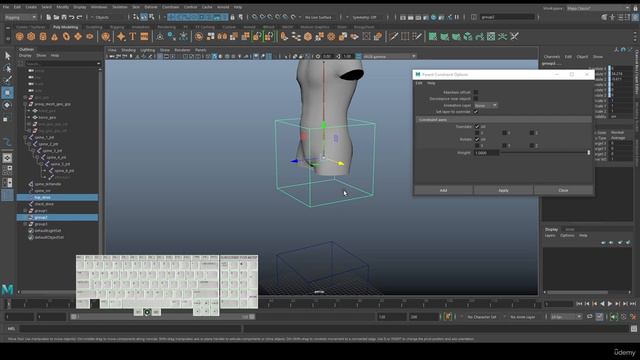
Task: Pick the Lasso select tool
Action: pyautogui.click(x=7, y=68)
